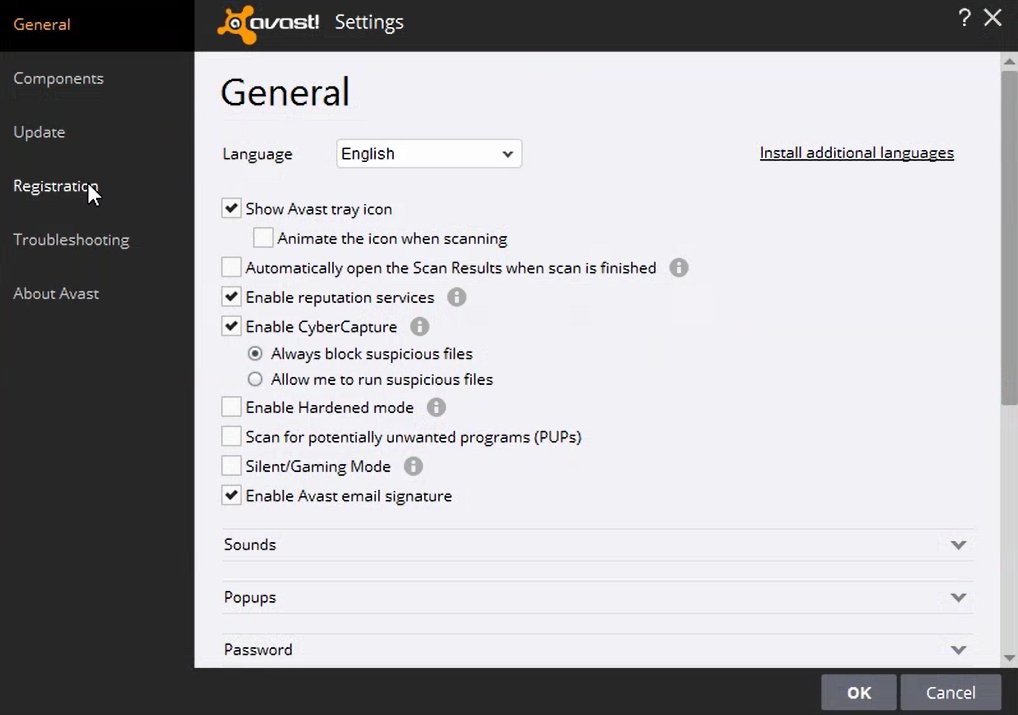Viewport: 1018px width, 715px height.
Task: Expand the Password section
Action: pos(958,650)
